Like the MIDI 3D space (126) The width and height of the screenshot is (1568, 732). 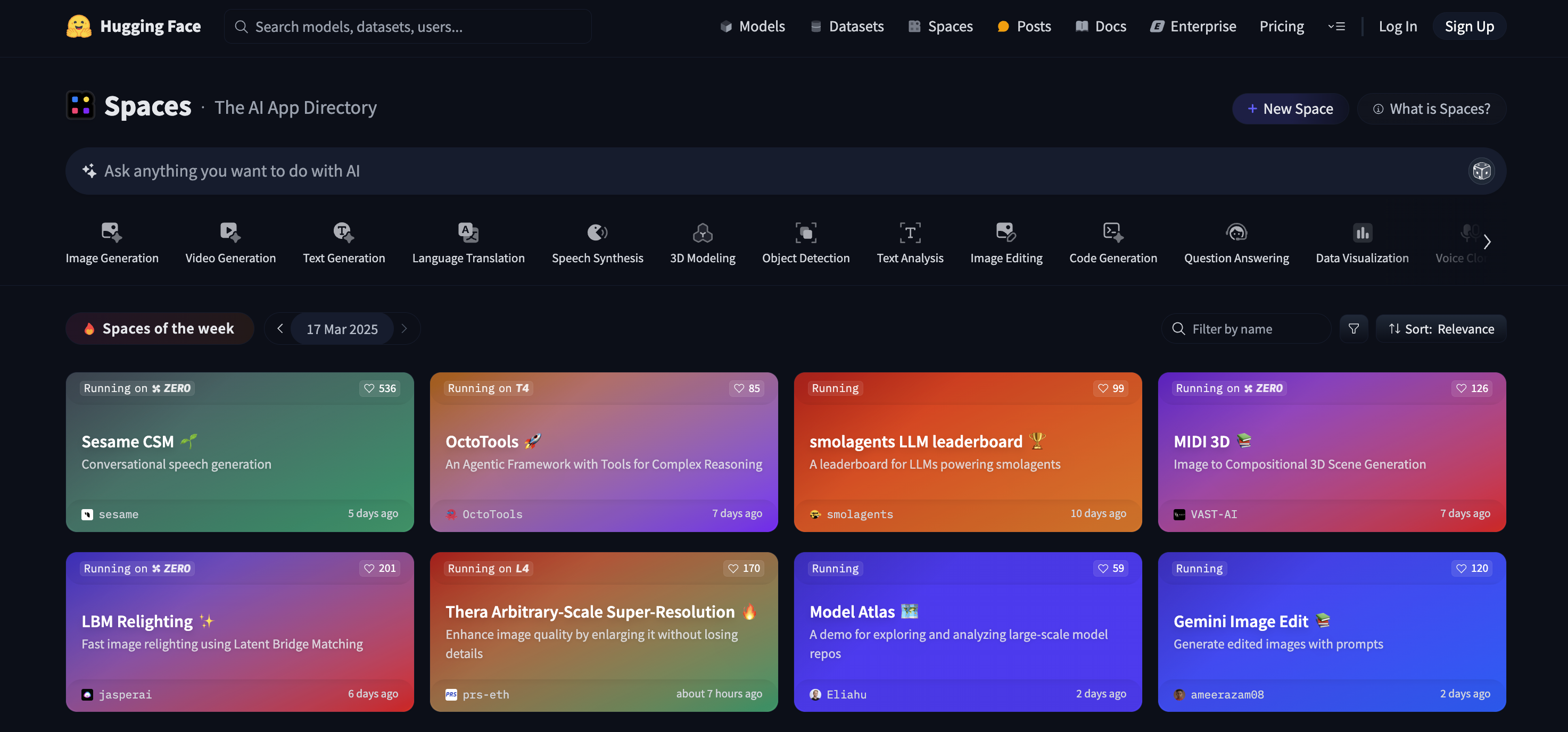(x=1472, y=388)
